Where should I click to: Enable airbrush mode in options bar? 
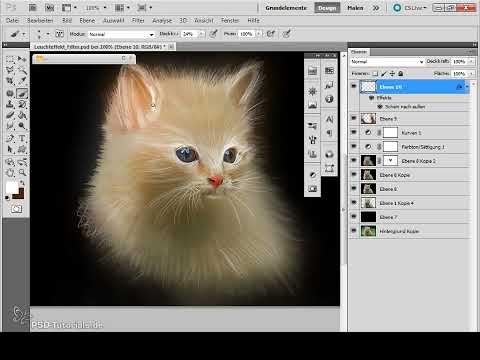point(271,34)
